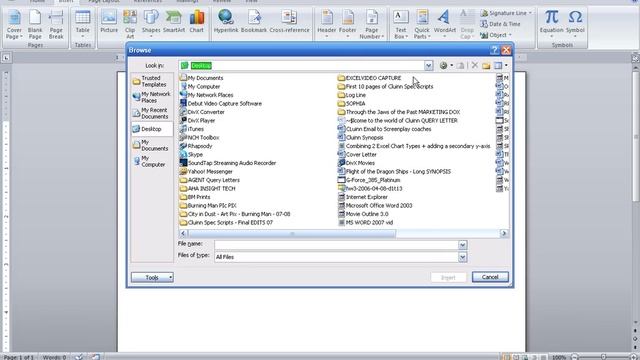
Task: Go to My Network Places sidebar item
Action: click(x=152, y=97)
